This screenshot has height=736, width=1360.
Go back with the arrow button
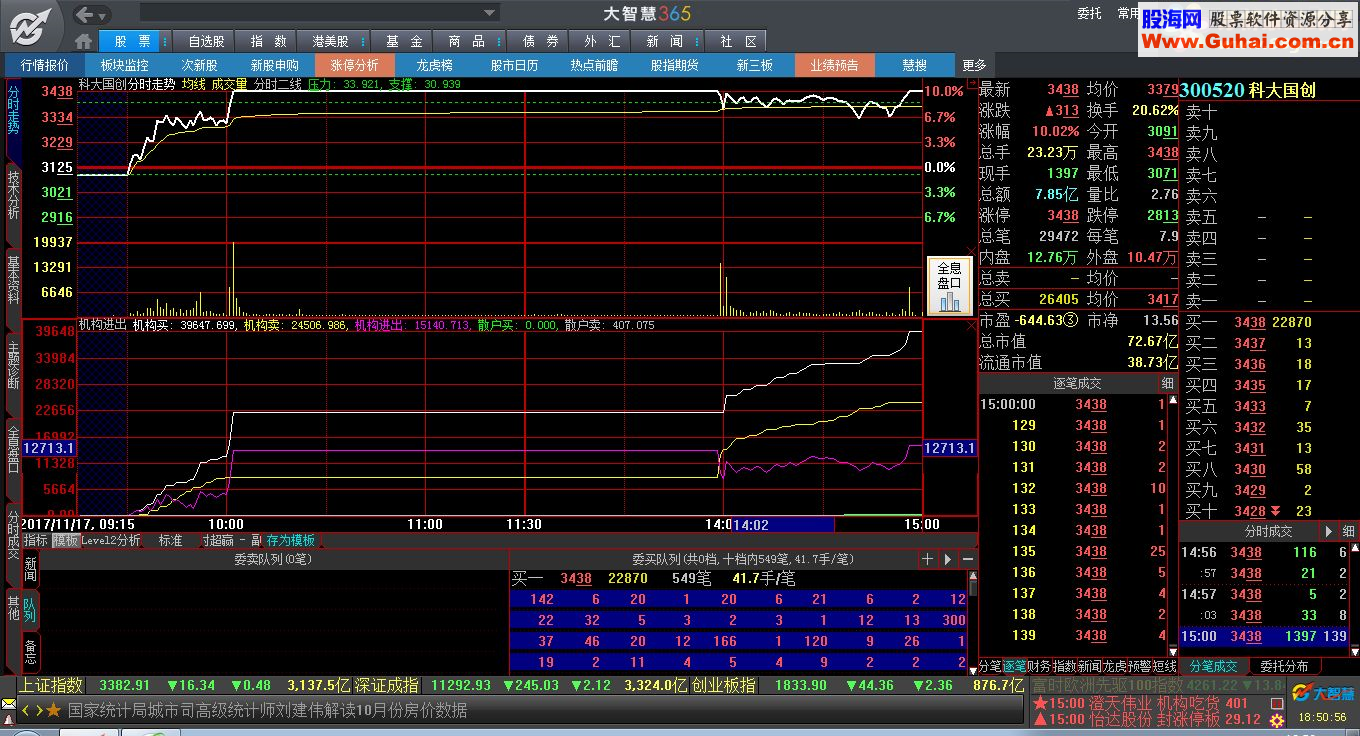coord(85,14)
